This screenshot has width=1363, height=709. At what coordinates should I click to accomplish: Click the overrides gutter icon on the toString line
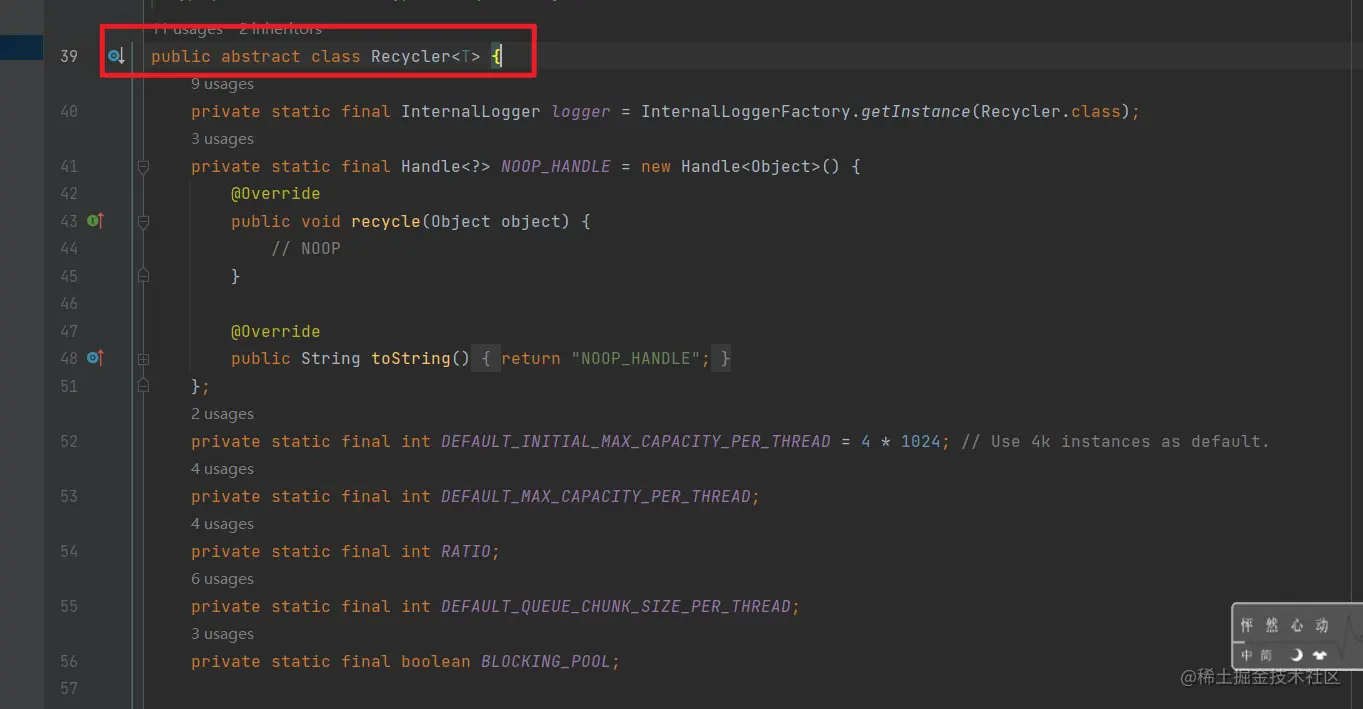coord(95,358)
